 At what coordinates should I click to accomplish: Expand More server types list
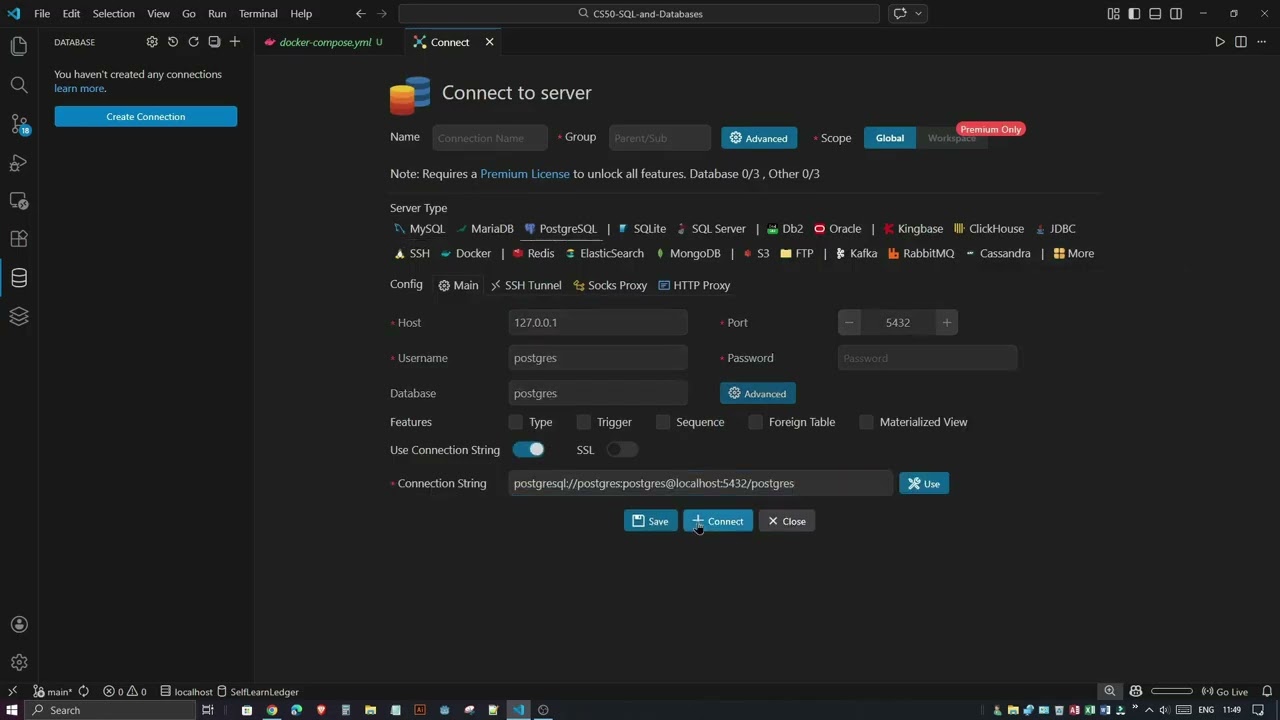coord(1073,253)
